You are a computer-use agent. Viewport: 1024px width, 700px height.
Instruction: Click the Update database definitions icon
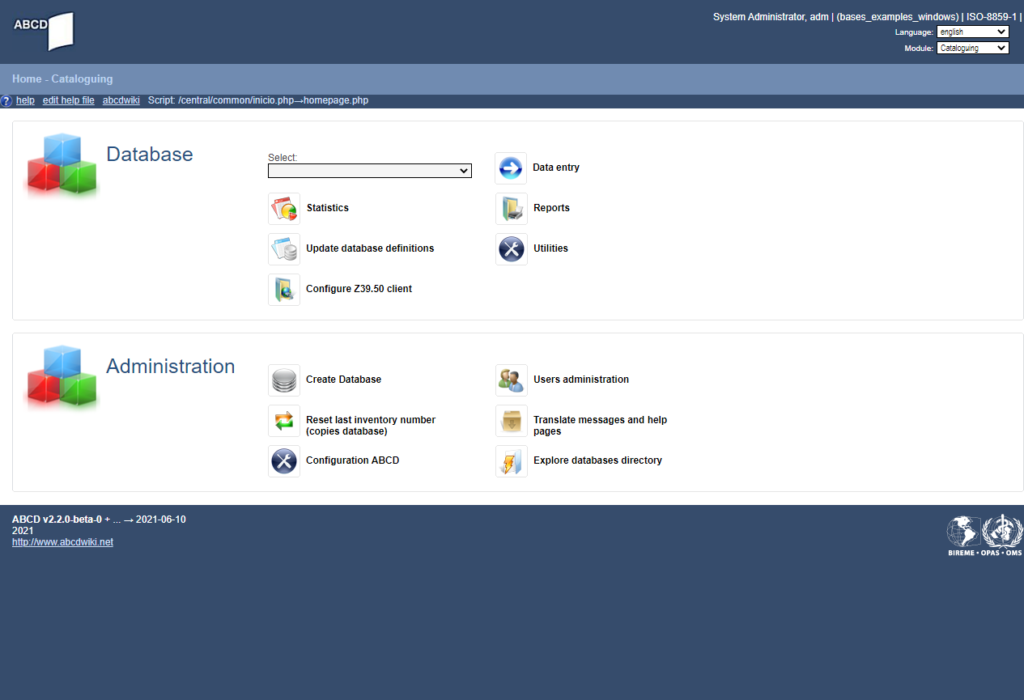click(x=284, y=249)
